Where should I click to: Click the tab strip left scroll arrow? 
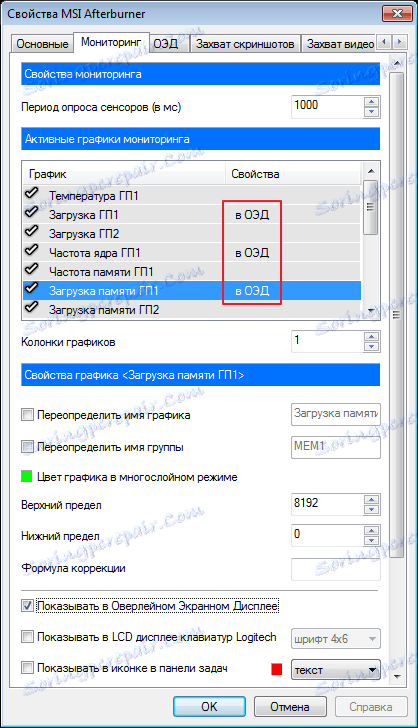click(x=384, y=43)
